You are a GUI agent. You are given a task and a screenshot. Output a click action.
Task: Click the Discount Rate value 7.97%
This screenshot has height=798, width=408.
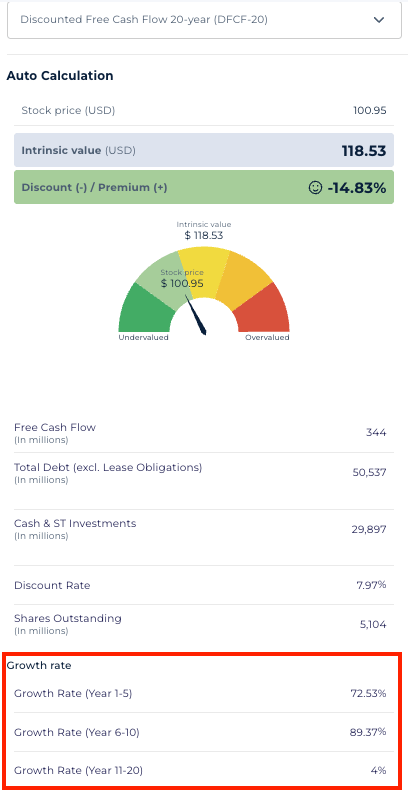click(371, 585)
